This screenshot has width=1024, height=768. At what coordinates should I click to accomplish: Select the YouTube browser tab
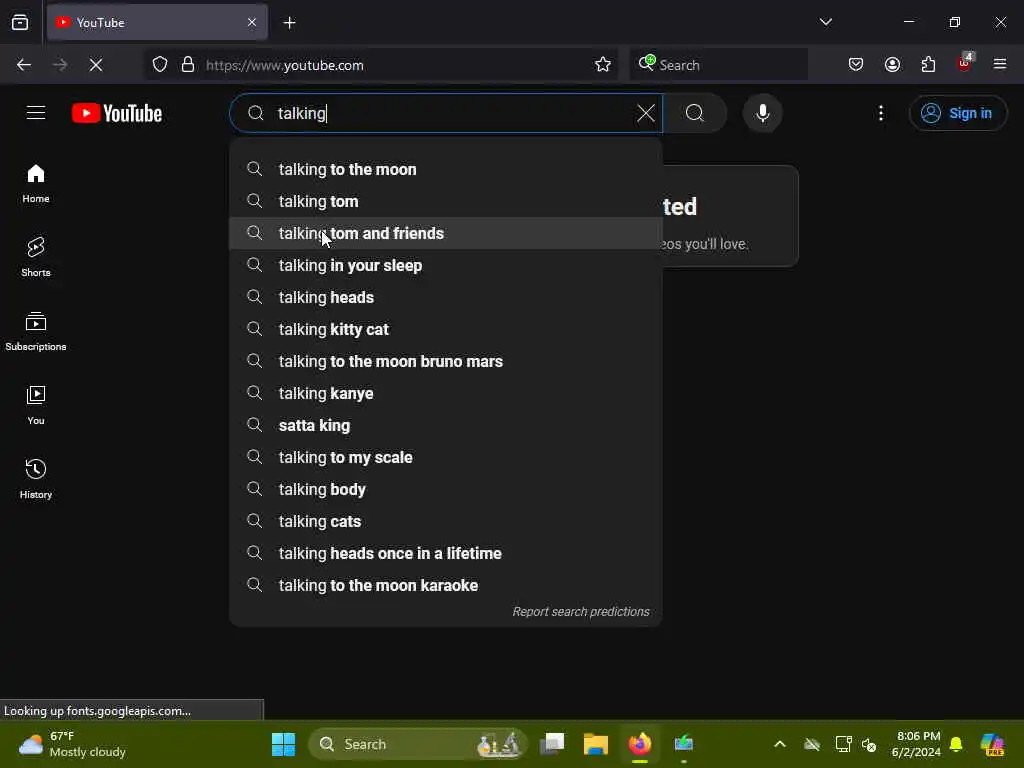click(157, 23)
